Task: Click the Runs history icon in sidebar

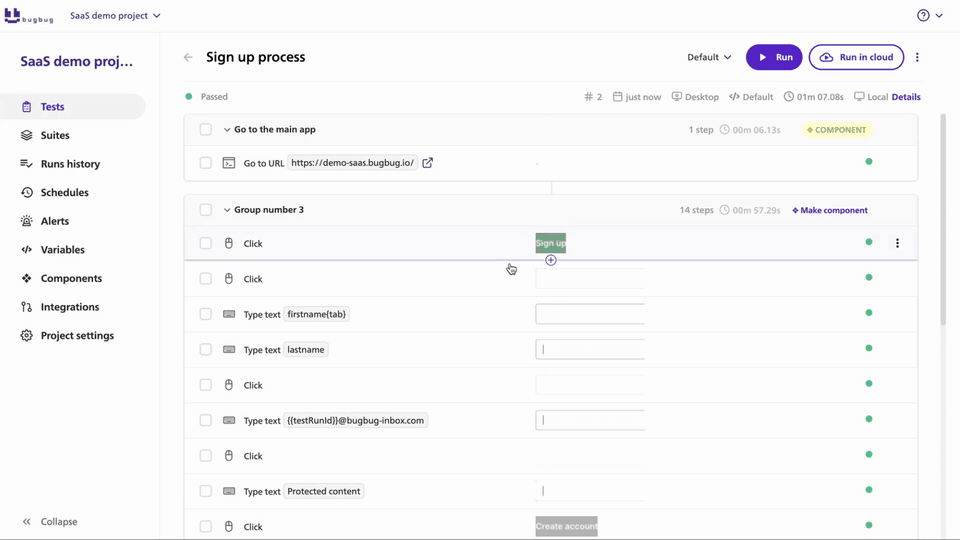Action: tap(26, 163)
